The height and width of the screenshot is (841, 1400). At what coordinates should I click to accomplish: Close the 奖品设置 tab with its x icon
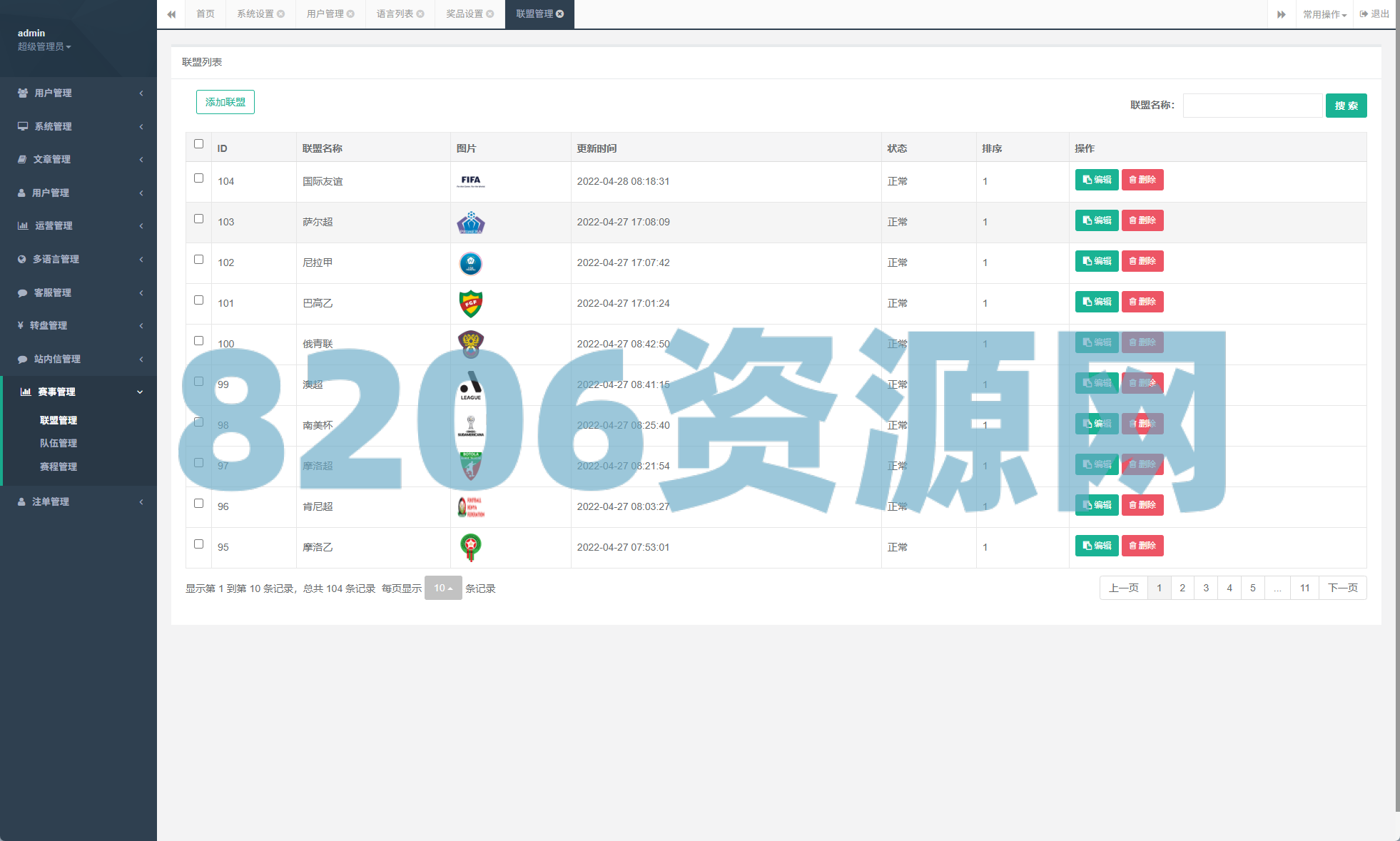tap(490, 14)
